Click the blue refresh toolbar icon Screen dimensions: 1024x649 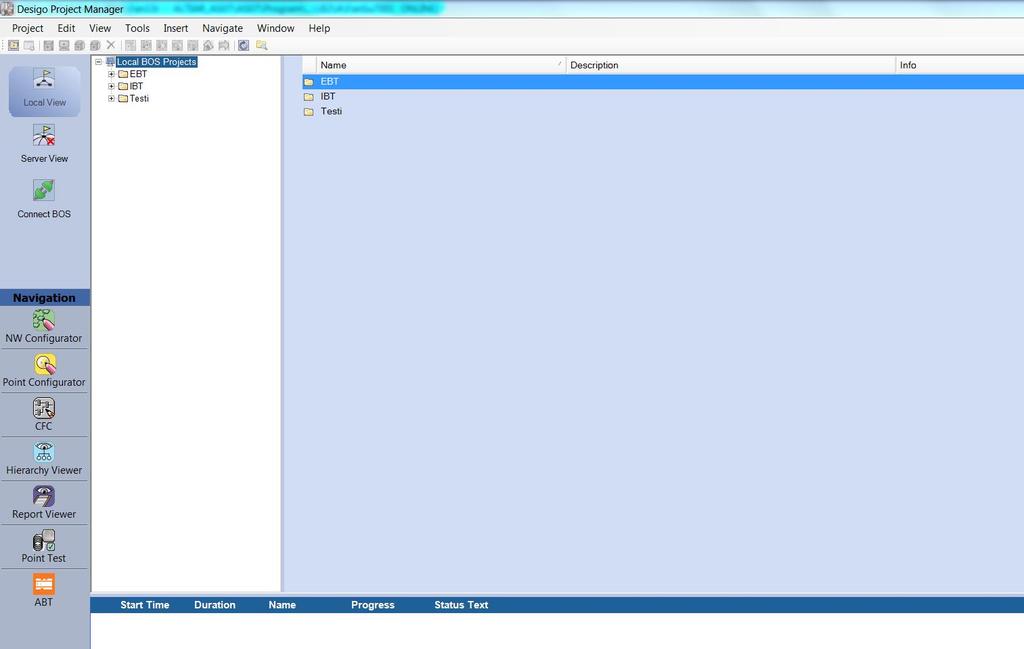click(x=244, y=45)
